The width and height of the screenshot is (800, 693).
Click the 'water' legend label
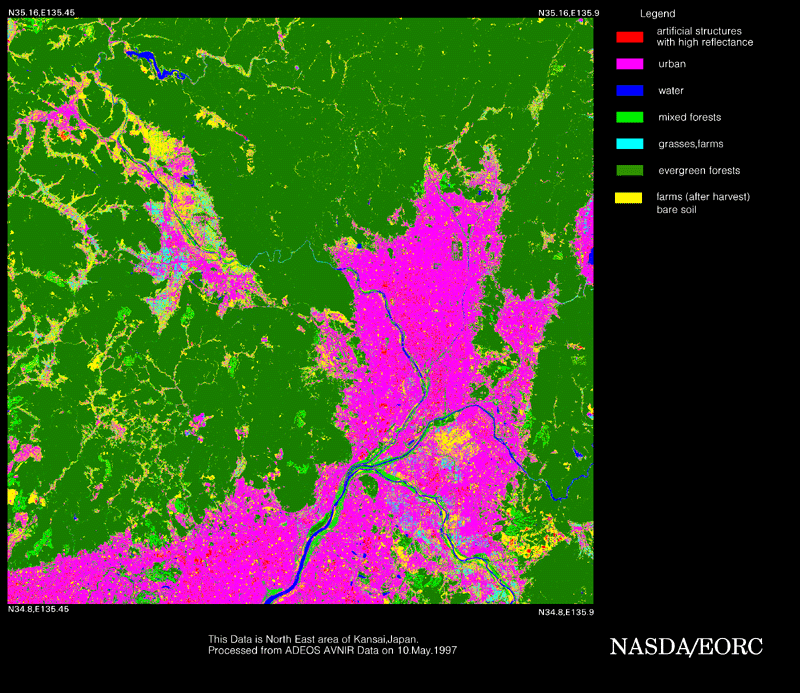coord(671,91)
